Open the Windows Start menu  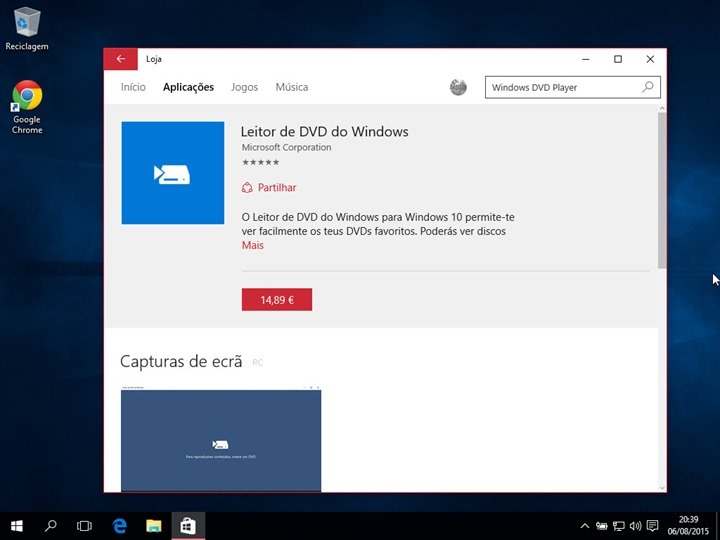pos(17,526)
